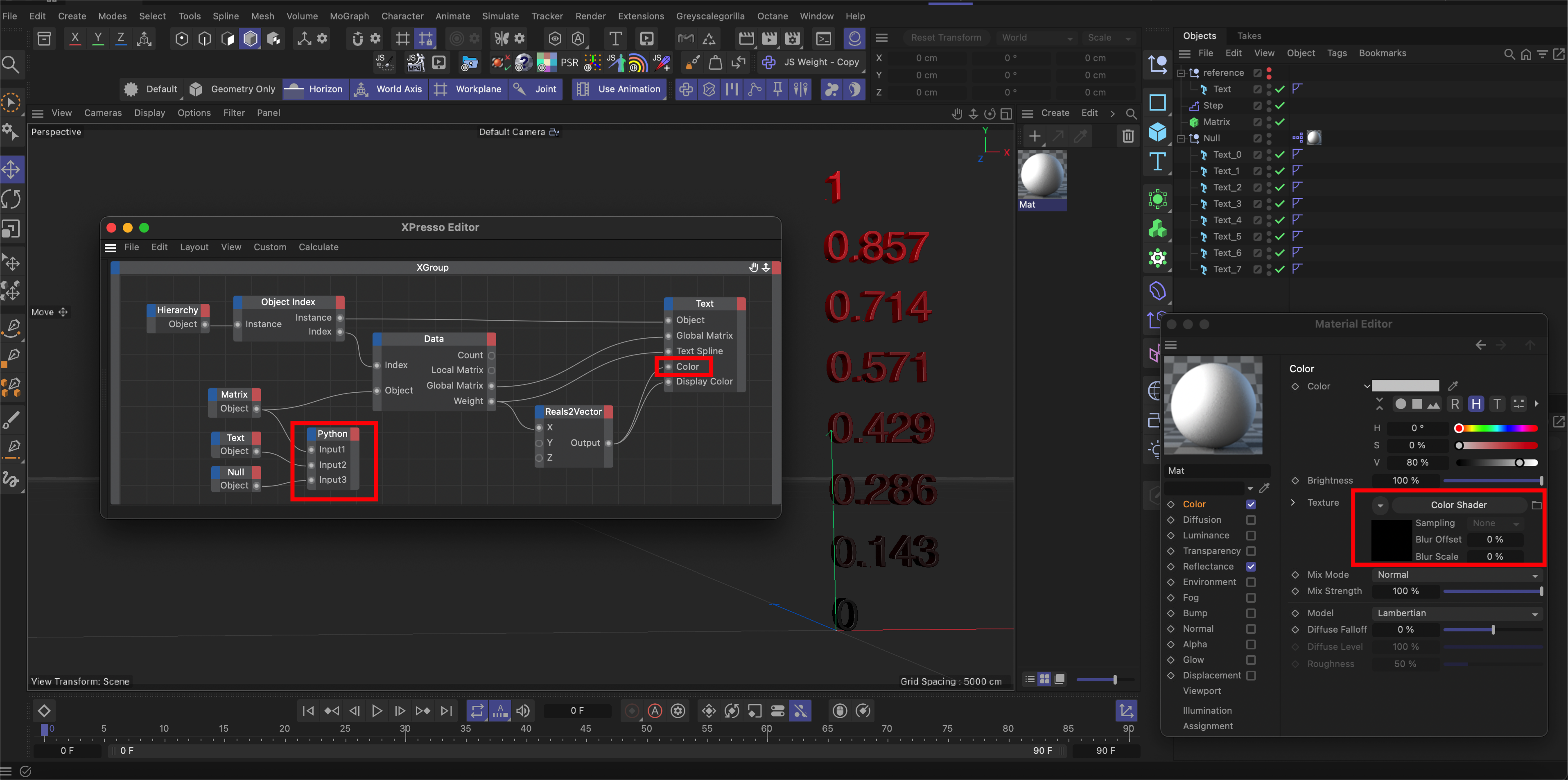The height and width of the screenshot is (780, 1568).
Task: Collapse the reference object tree
Action: click(1181, 73)
